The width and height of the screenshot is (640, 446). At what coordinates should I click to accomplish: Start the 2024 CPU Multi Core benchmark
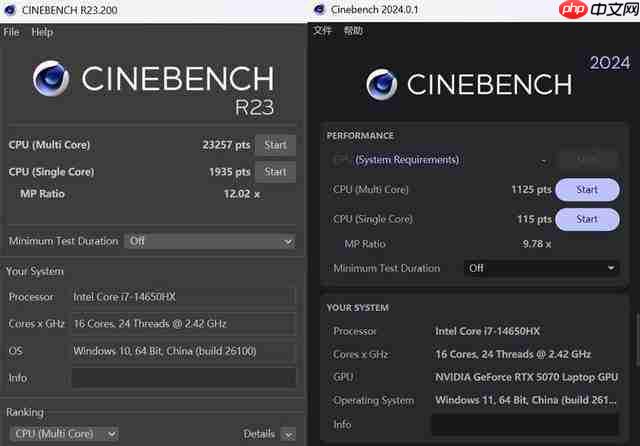(x=586, y=189)
